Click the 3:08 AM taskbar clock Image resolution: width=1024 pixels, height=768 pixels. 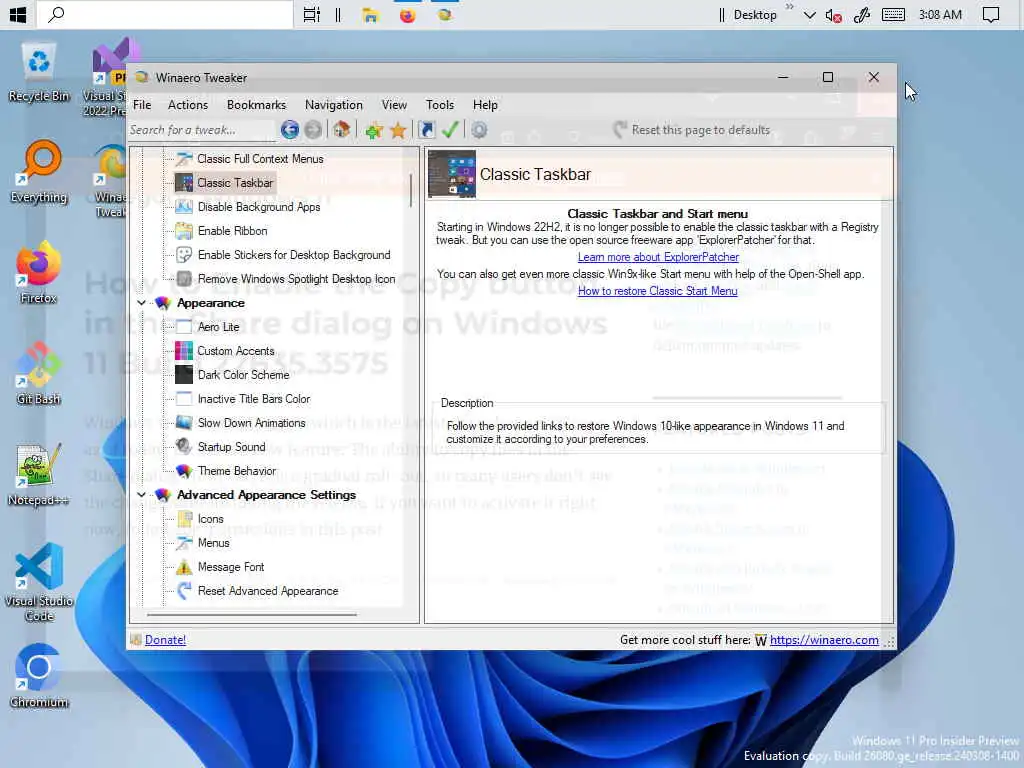[940, 14]
